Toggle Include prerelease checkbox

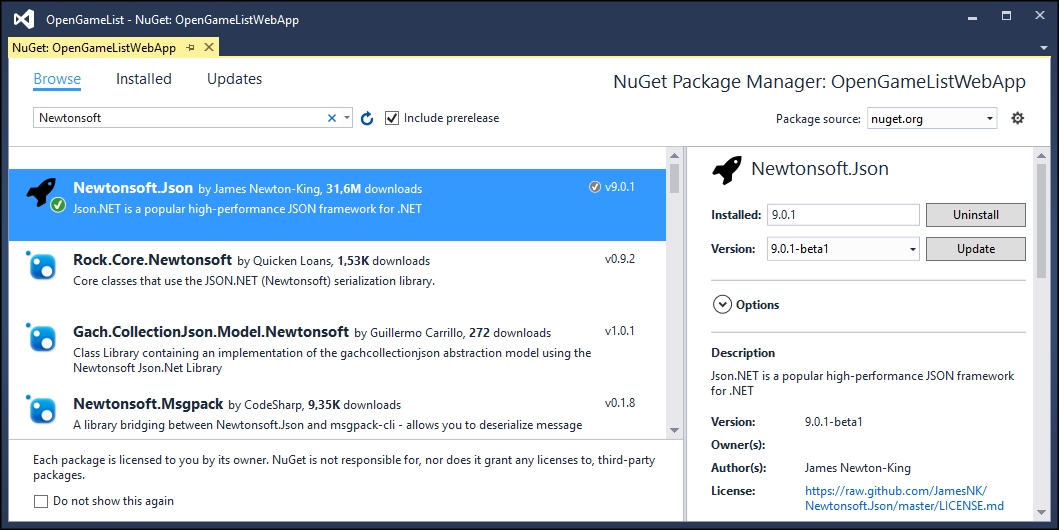pyautogui.click(x=392, y=118)
